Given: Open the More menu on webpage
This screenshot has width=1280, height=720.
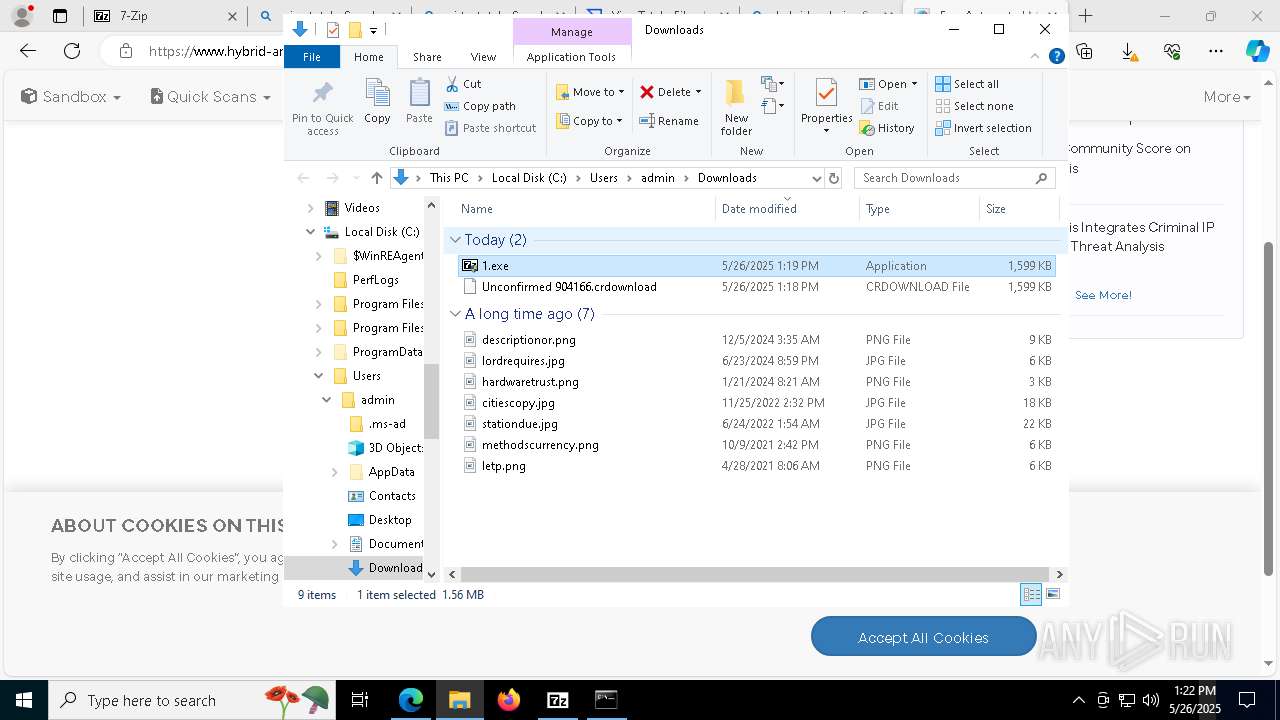Looking at the screenshot, I should tap(1227, 96).
